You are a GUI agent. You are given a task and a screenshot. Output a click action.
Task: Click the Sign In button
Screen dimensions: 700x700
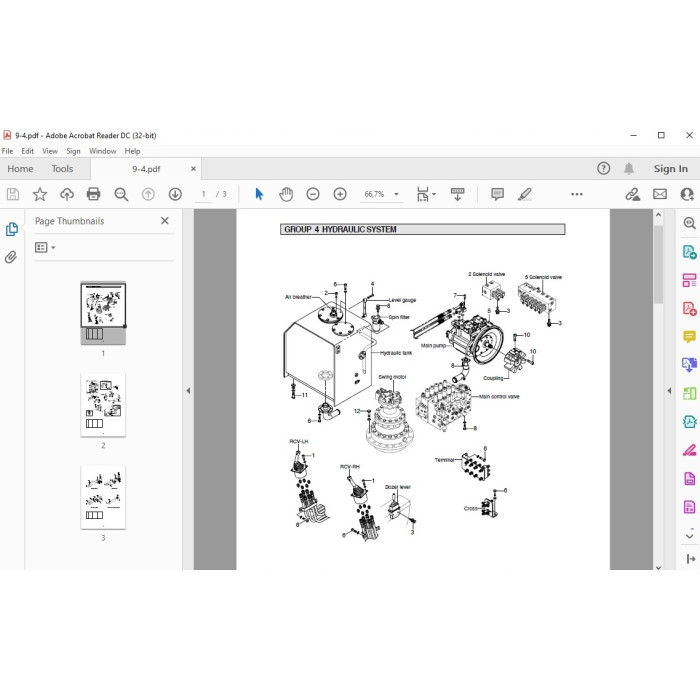(671, 169)
